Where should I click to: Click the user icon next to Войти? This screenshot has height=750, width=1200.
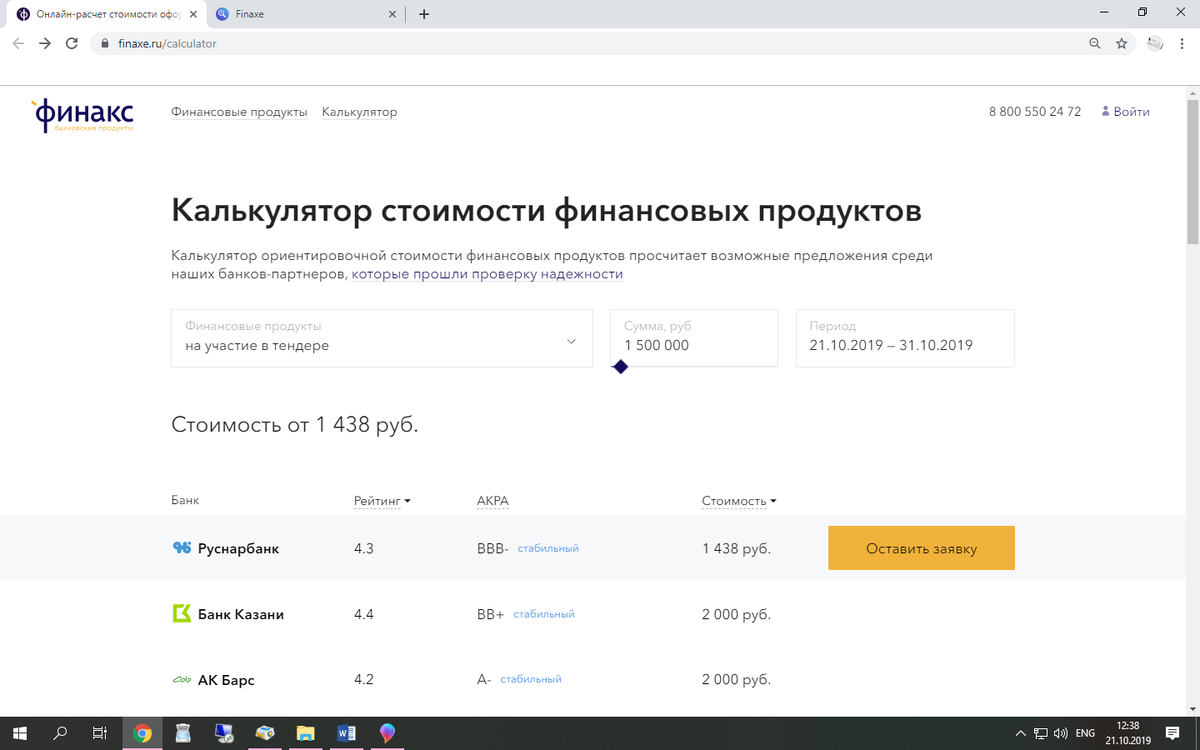click(1105, 112)
